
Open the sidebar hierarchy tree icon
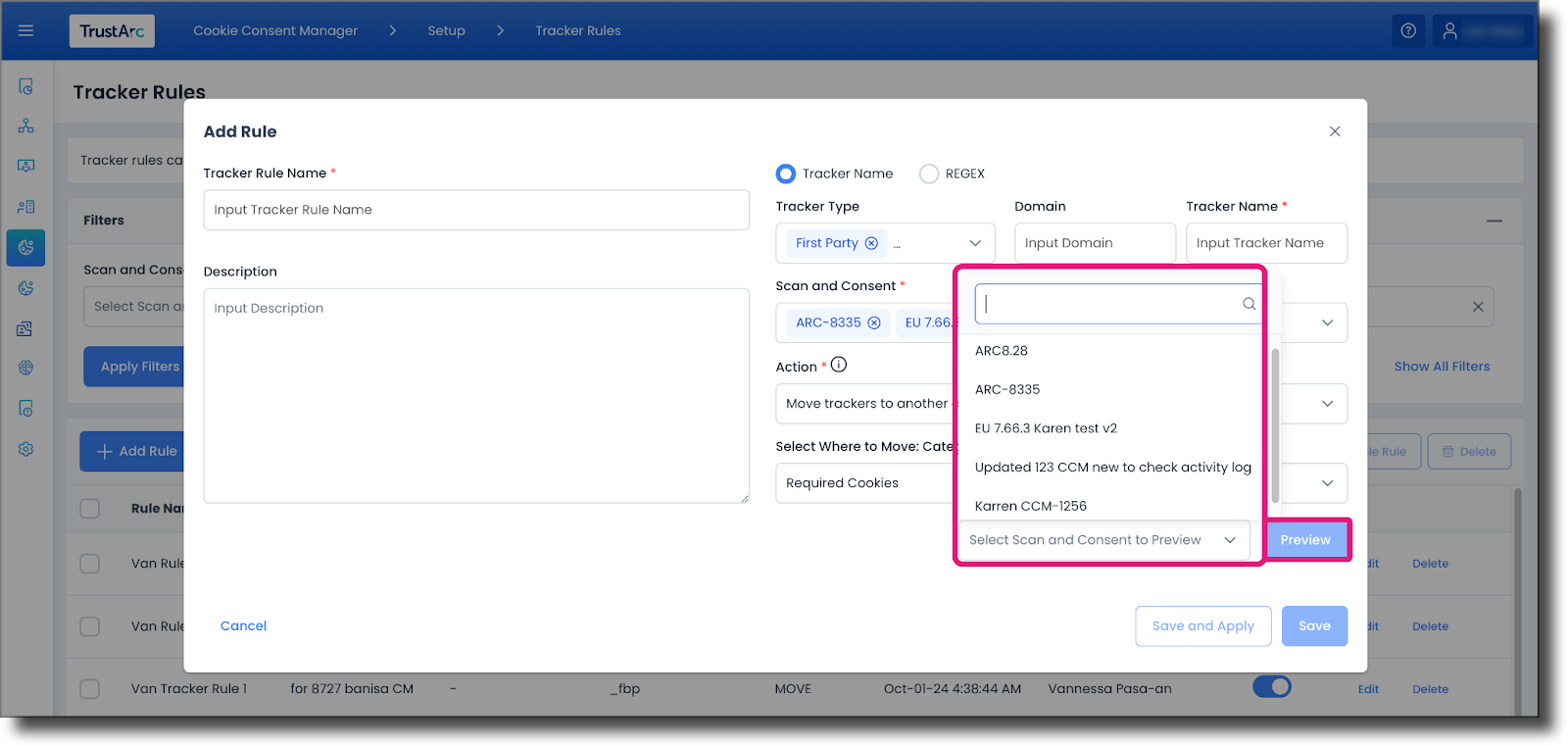click(25, 125)
